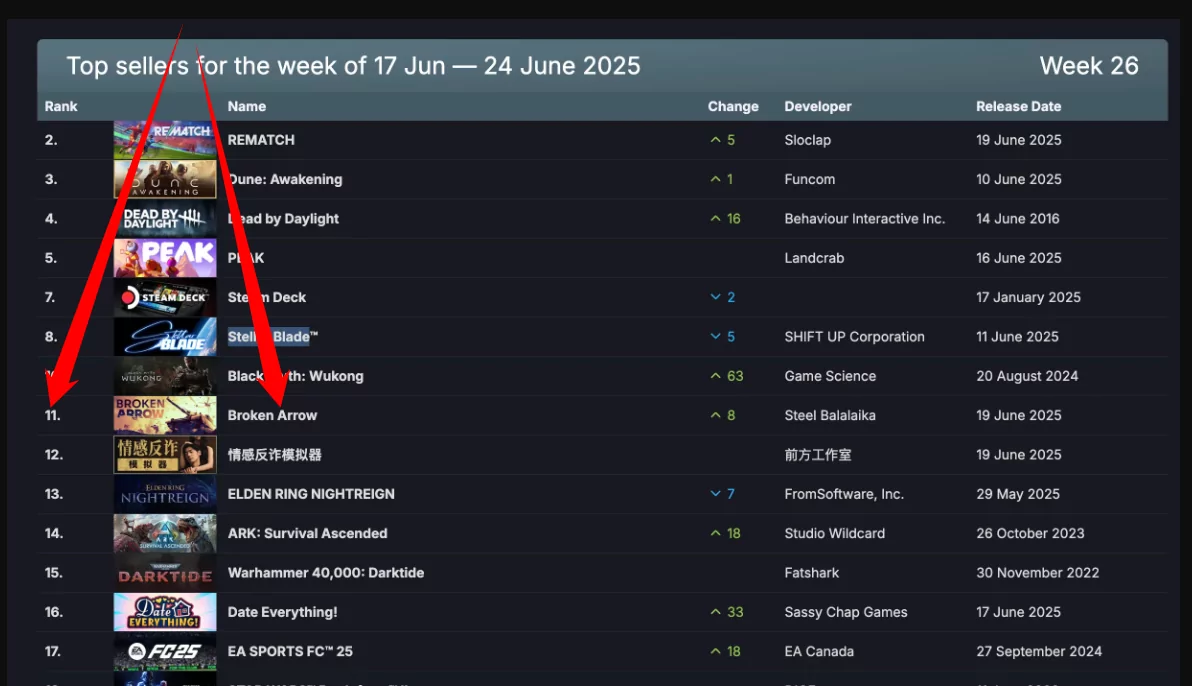This screenshot has height=686, width=1192.
Task: Open the ARK: Survival Ascended title
Action: tap(307, 534)
